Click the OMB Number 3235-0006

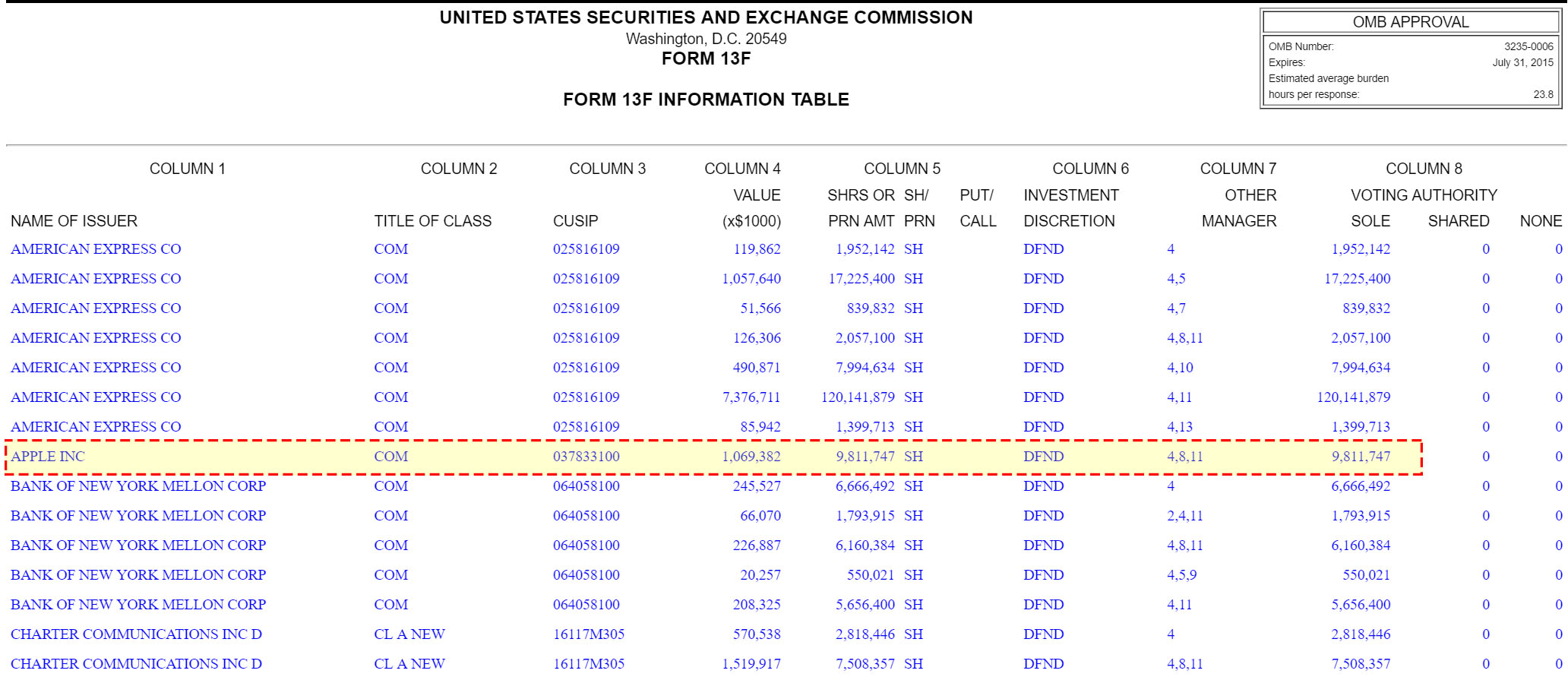(x=1528, y=46)
